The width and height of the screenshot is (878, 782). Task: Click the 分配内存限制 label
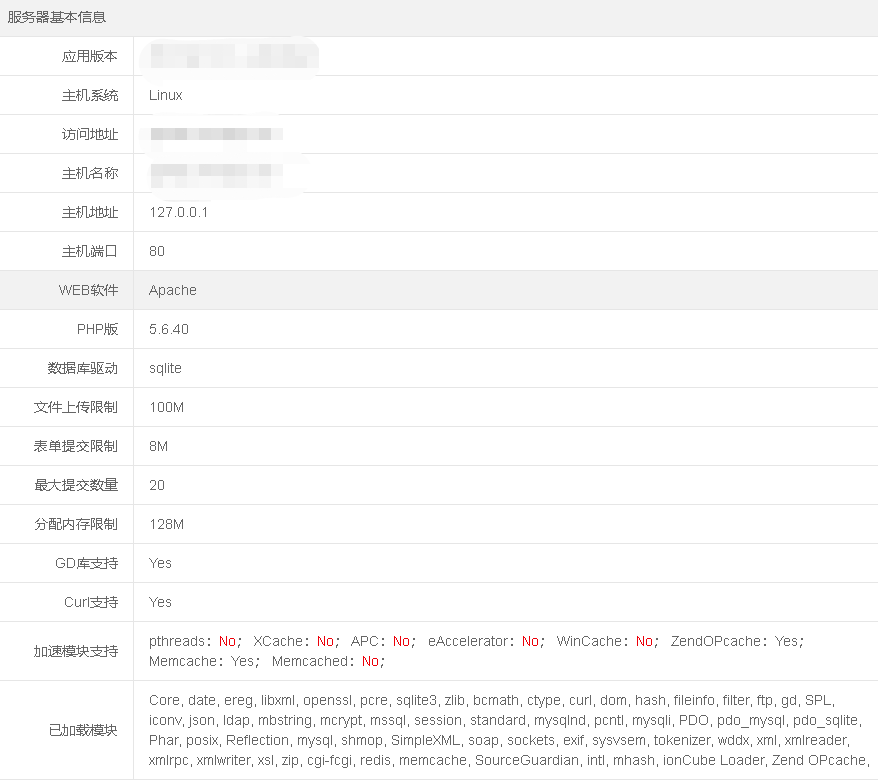(76, 524)
